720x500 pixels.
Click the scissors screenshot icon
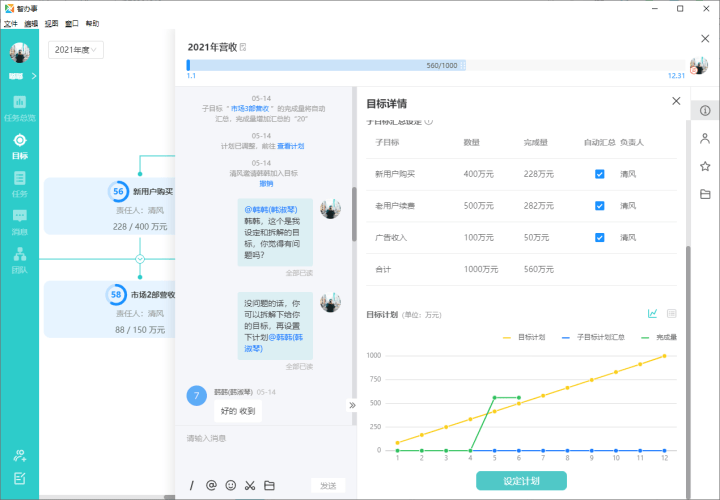(x=249, y=486)
